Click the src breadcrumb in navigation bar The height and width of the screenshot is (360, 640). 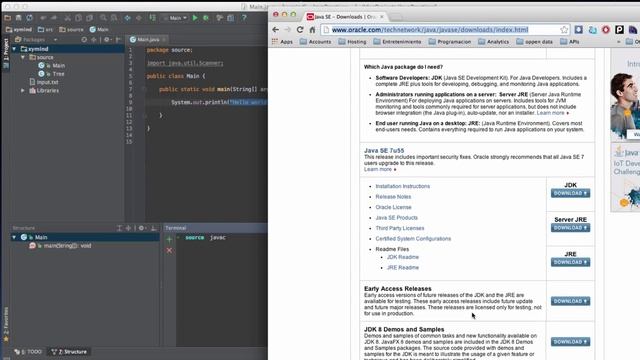45,29
